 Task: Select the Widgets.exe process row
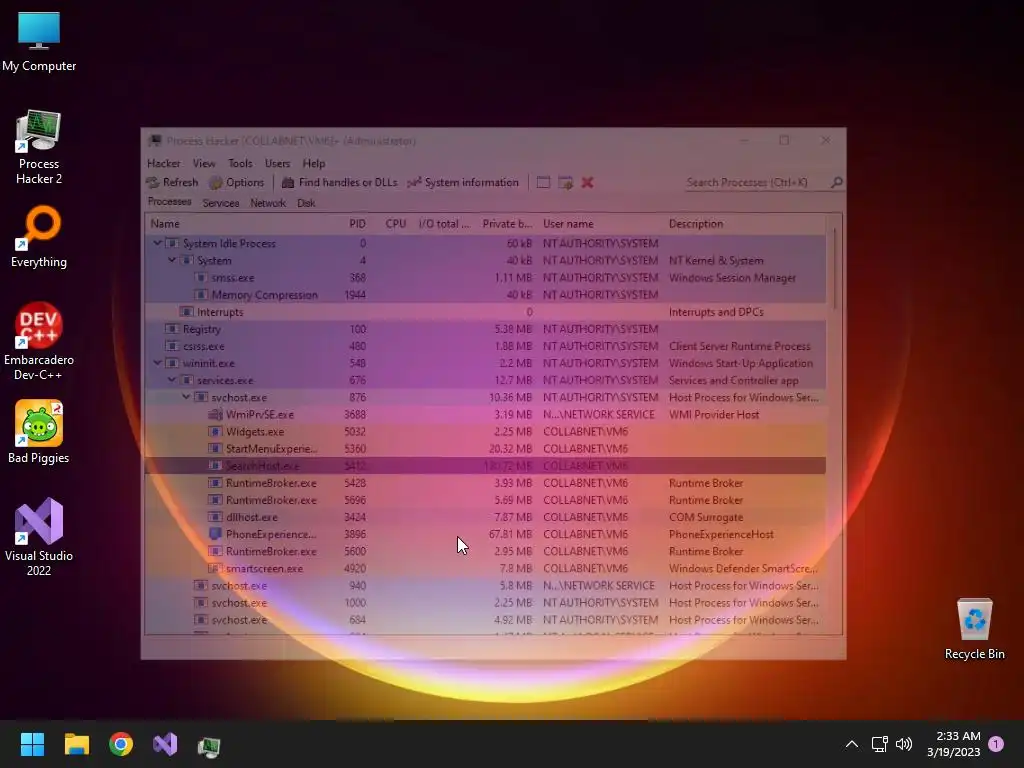[485, 432]
